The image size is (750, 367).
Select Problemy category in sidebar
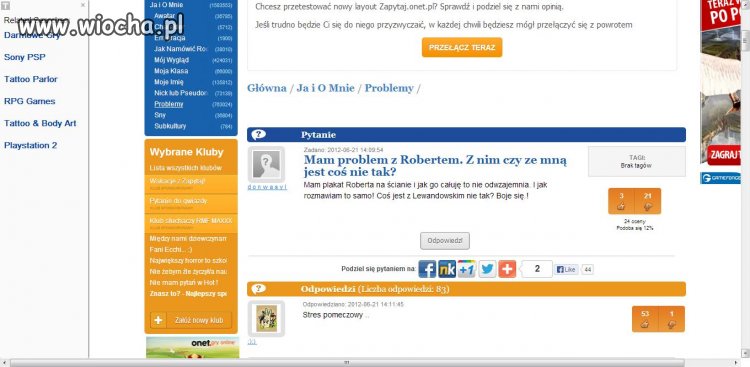click(x=168, y=104)
